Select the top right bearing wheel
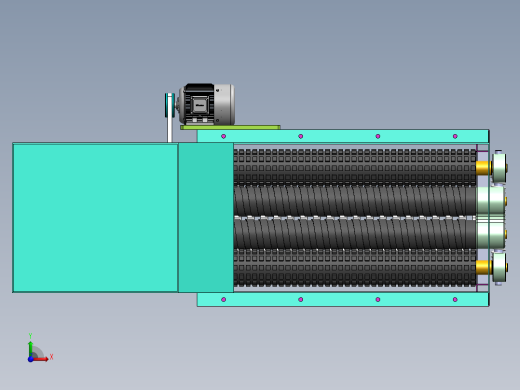The width and height of the screenshot is (520, 390). click(500, 168)
